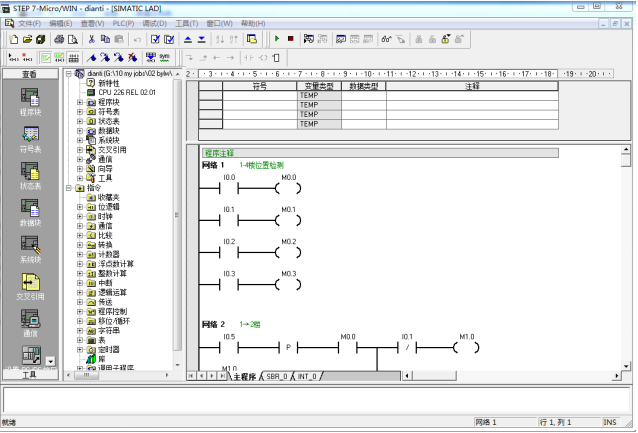Toggle program status monitoring
Screen dimensions: 638x433
click(308, 39)
